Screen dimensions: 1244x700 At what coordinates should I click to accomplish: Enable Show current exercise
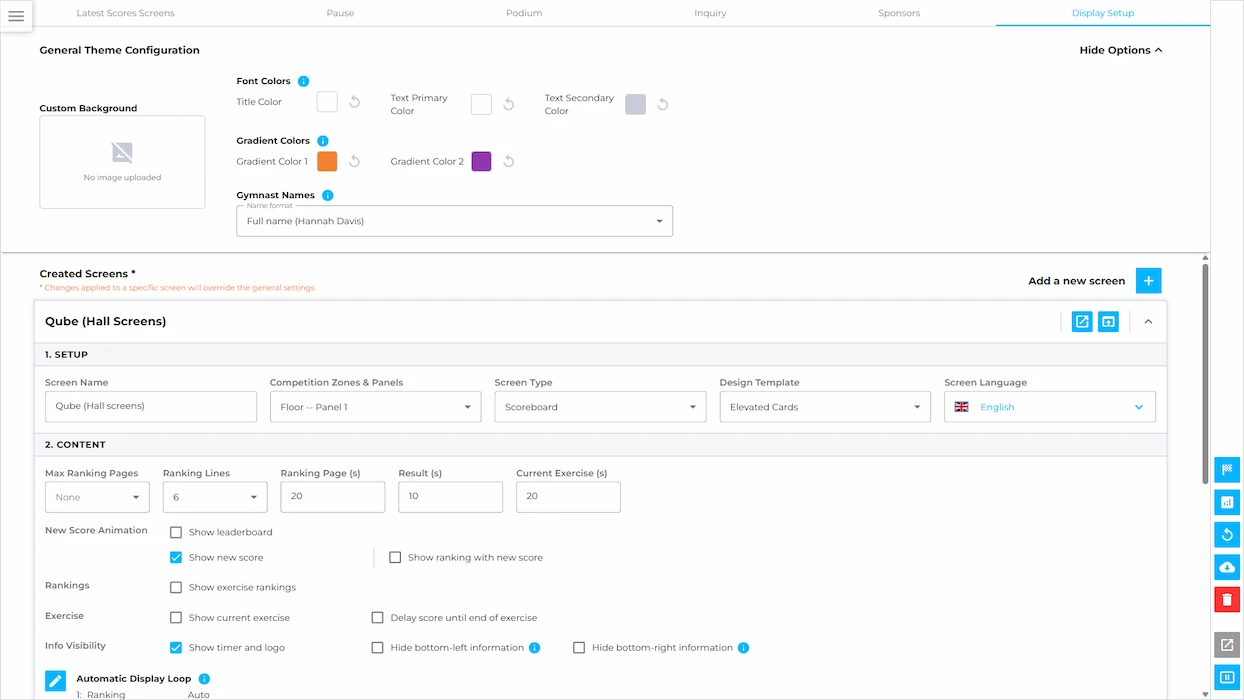pyautogui.click(x=176, y=618)
